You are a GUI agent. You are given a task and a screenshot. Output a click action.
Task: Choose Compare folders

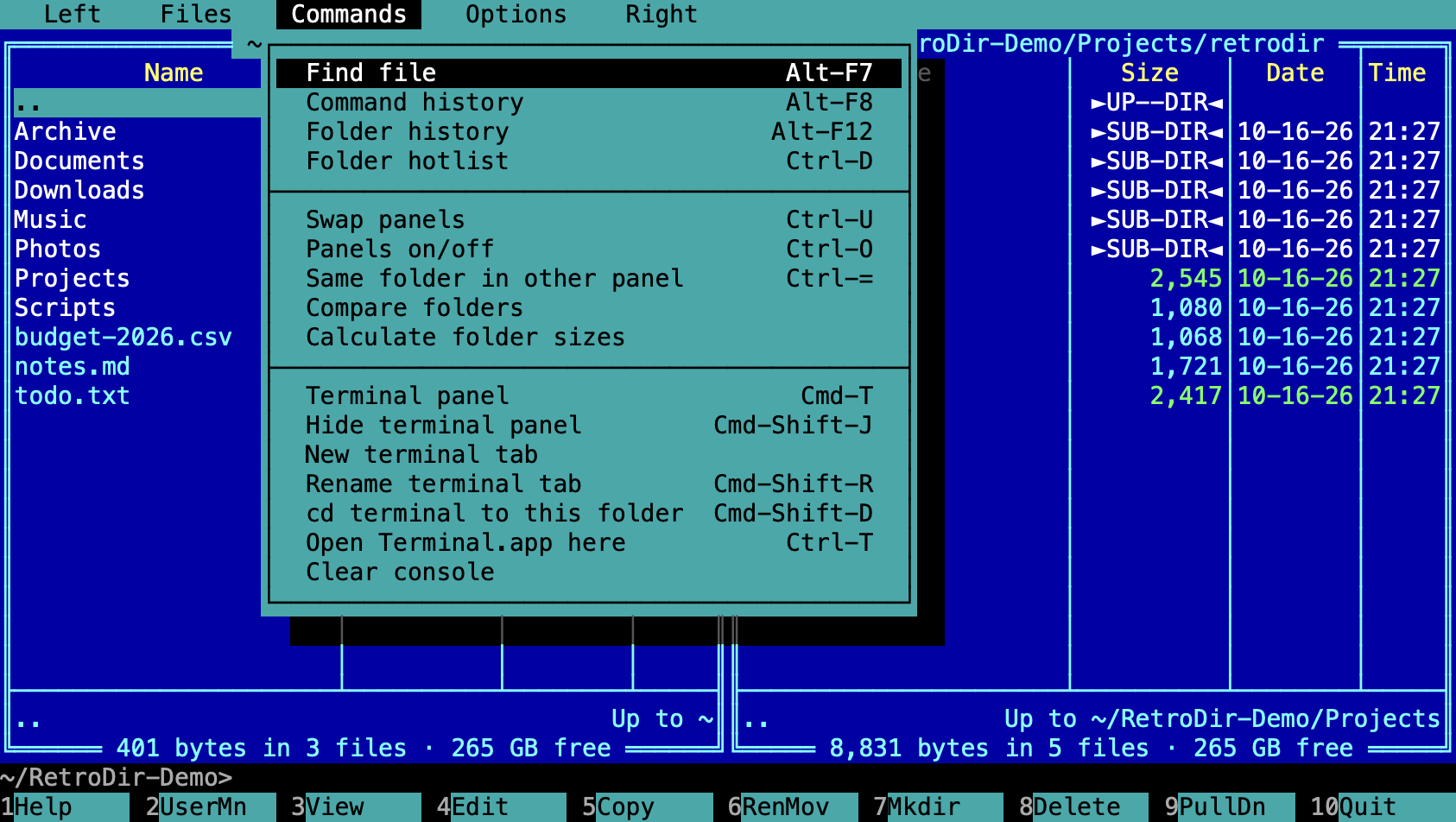click(x=589, y=307)
